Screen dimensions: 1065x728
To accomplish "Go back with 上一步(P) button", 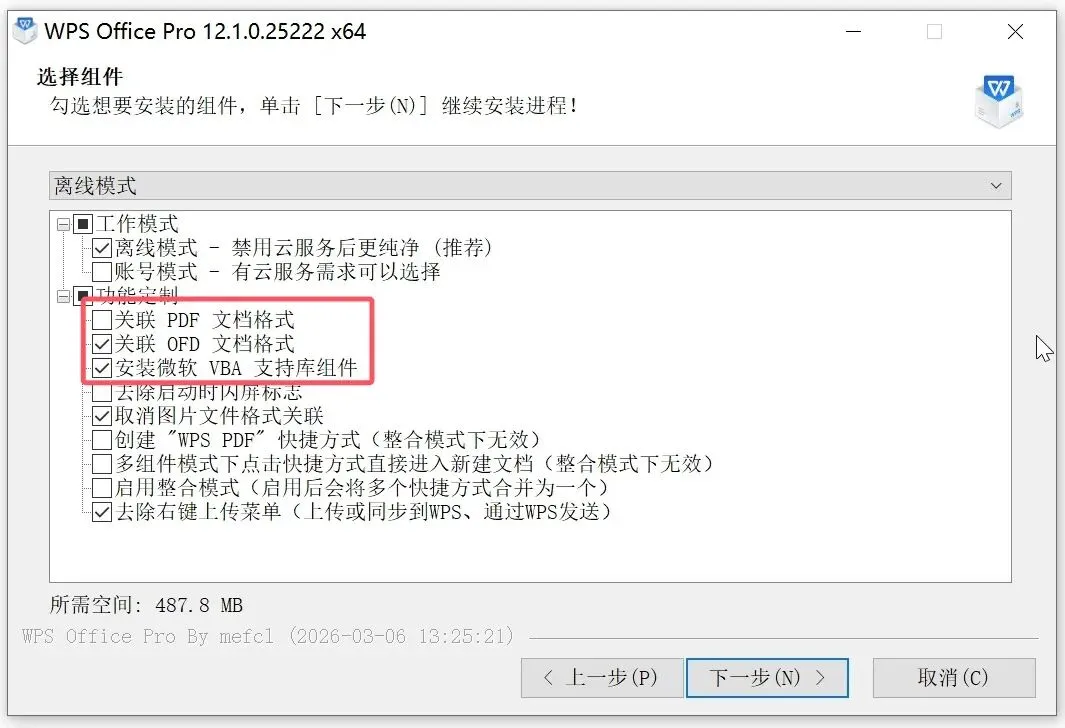I will [602, 677].
